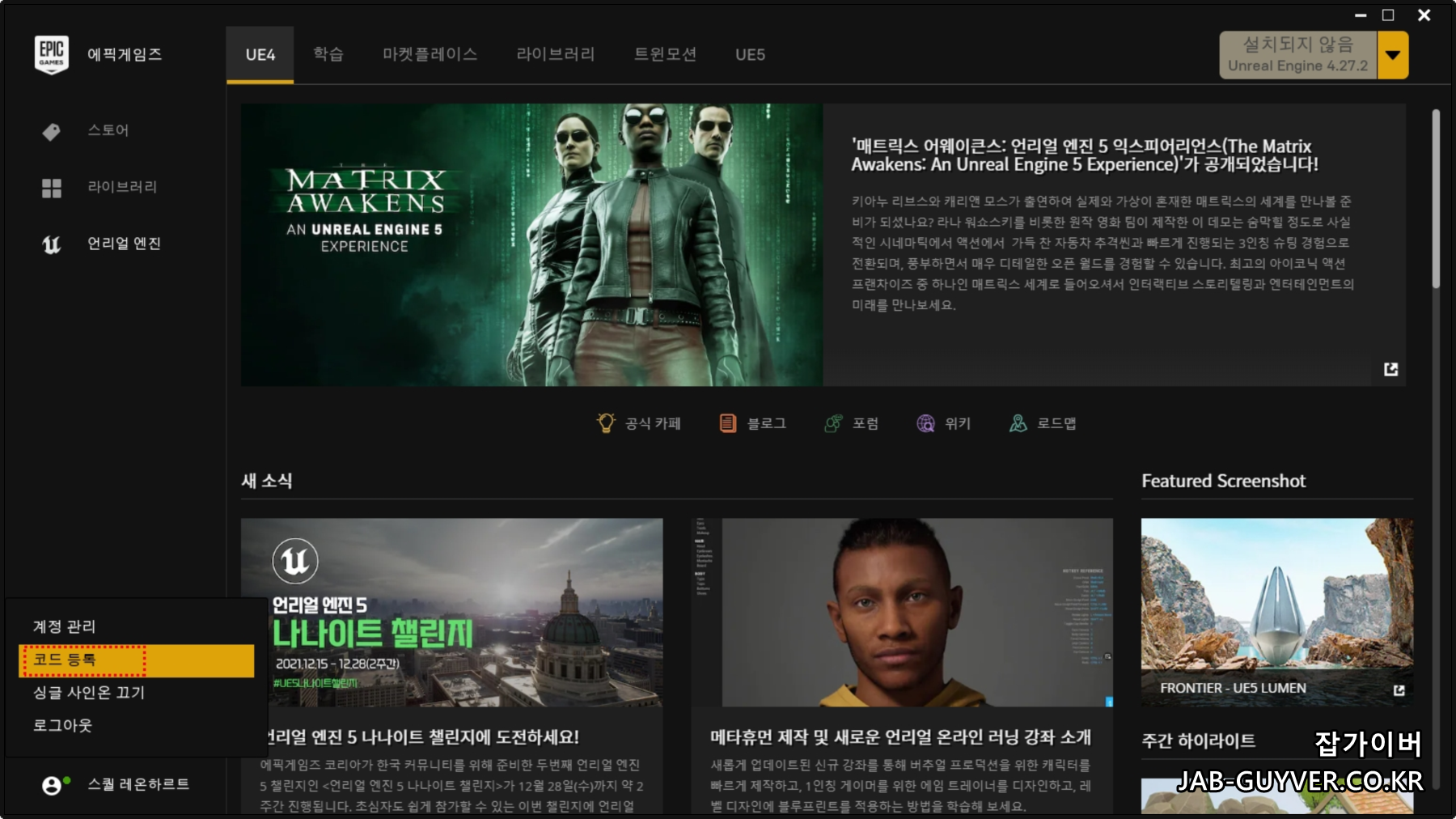The image size is (1456, 819).
Task: Expand the engine version dropdown arrow
Action: (1393, 55)
